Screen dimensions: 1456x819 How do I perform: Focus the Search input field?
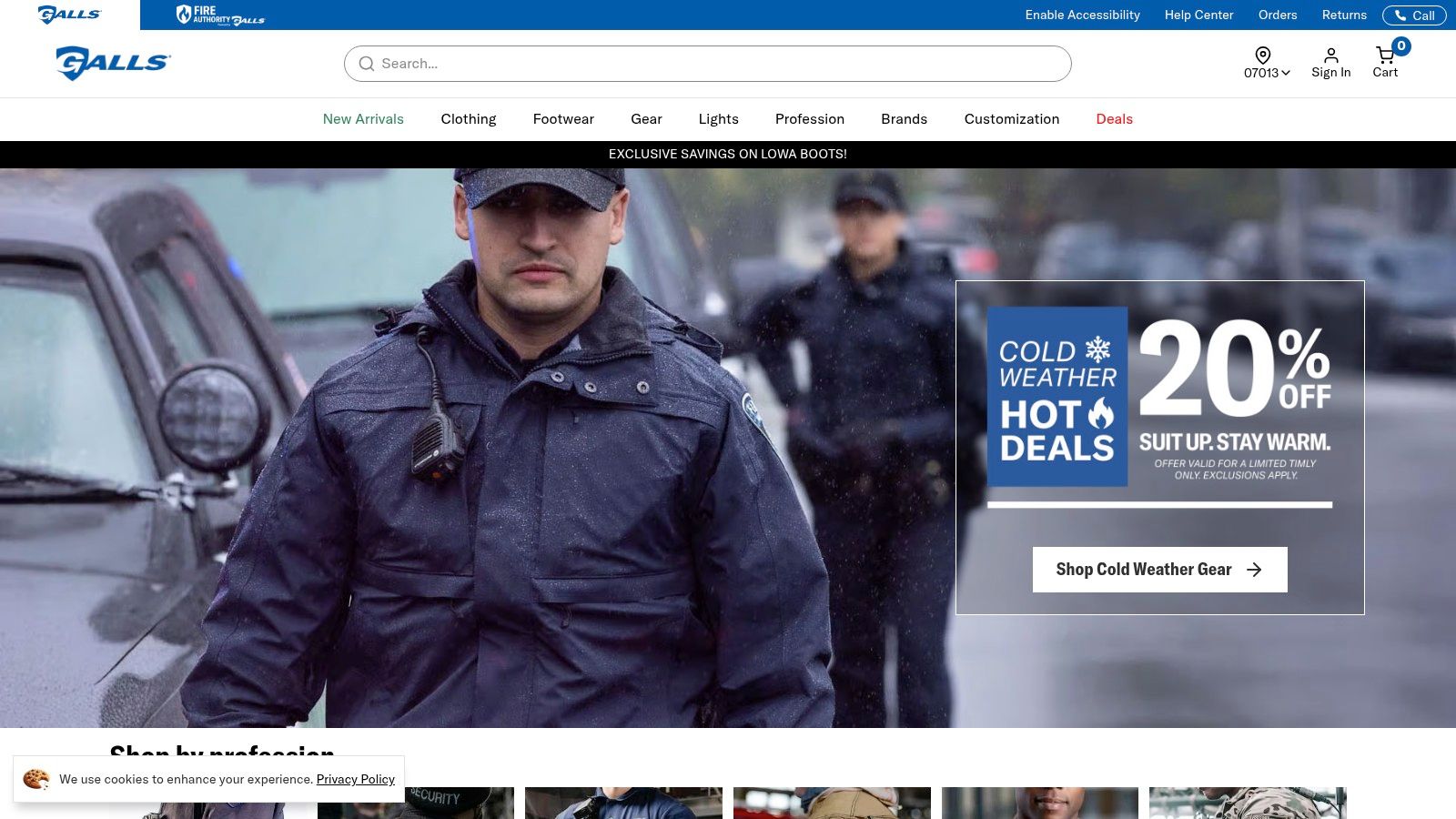point(719,64)
